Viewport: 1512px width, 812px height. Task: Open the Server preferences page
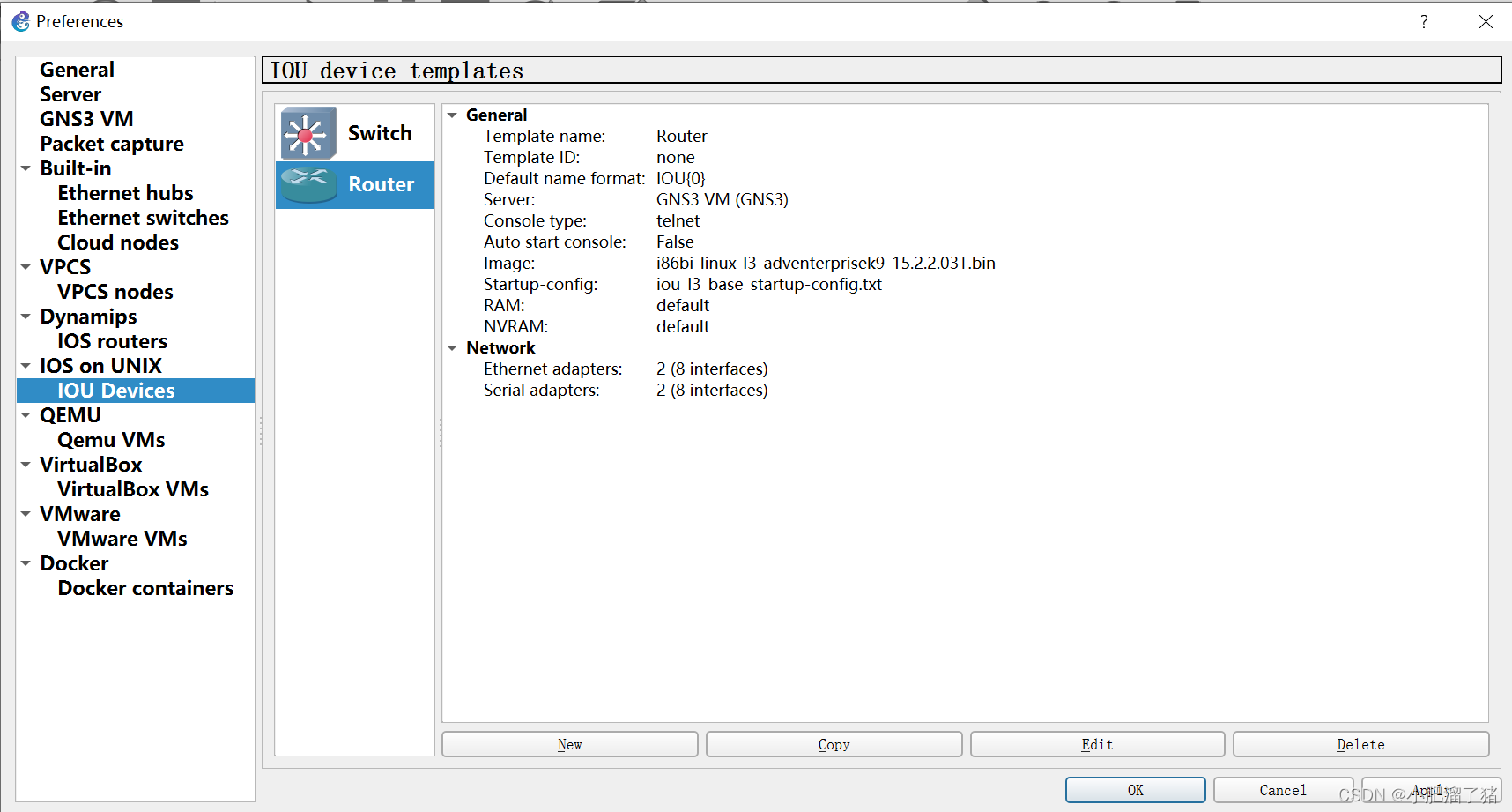70,94
